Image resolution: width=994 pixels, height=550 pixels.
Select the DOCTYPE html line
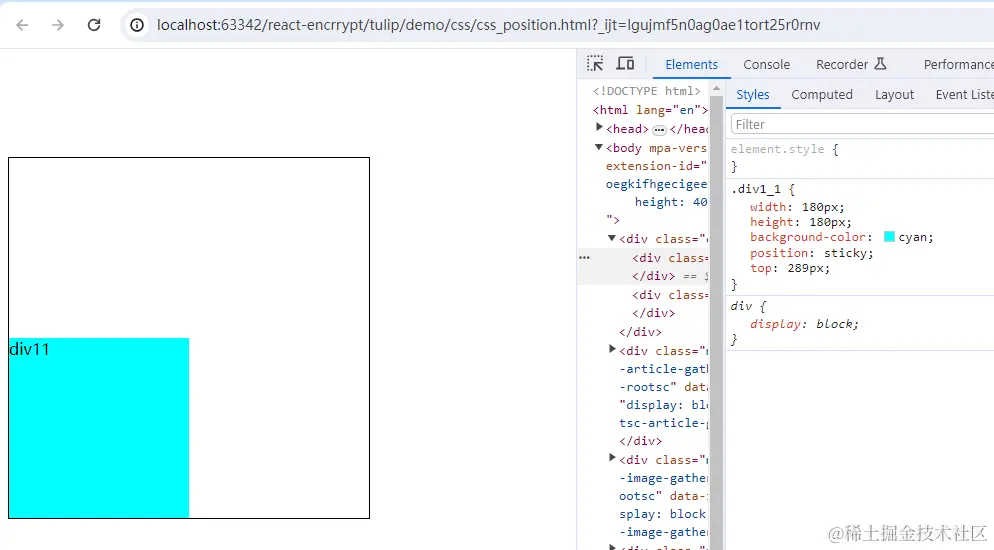point(647,91)
